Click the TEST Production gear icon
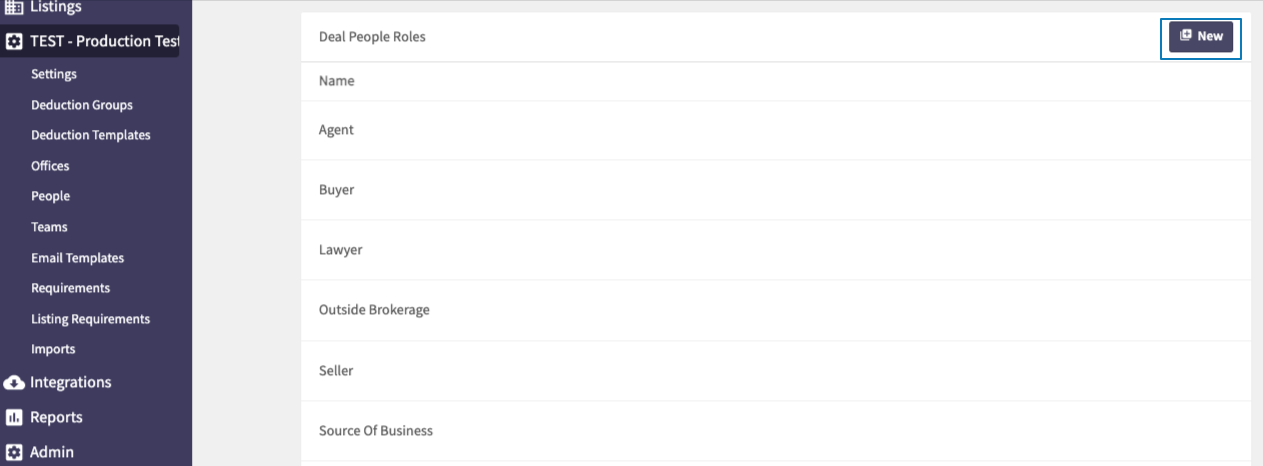This screenshot has width=1263, height=466. pyautogui.click(x=14, y=42)
